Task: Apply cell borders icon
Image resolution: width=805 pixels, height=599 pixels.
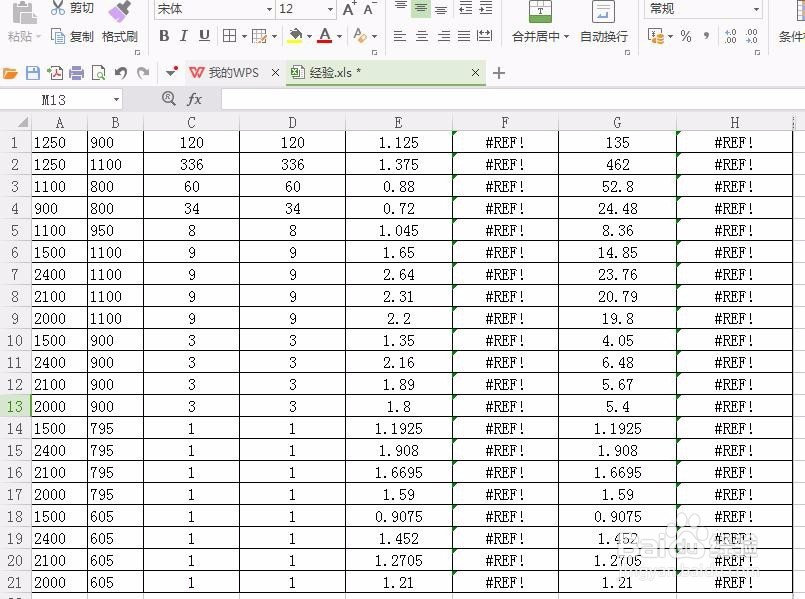Action: point(229,36)
